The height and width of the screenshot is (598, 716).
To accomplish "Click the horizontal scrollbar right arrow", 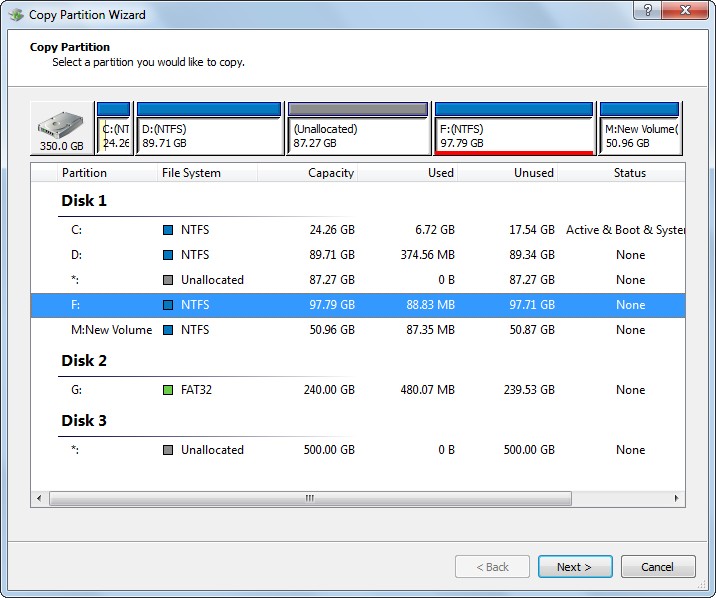I will [x=676, y=498].
